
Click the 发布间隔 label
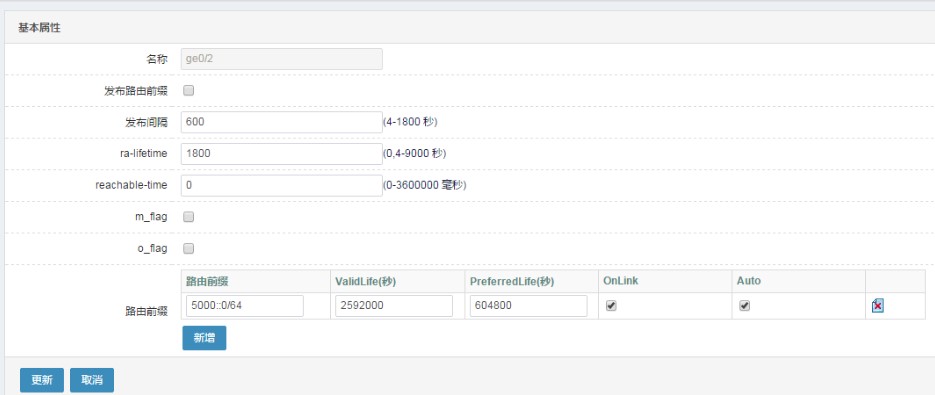(x=146, y=122)
